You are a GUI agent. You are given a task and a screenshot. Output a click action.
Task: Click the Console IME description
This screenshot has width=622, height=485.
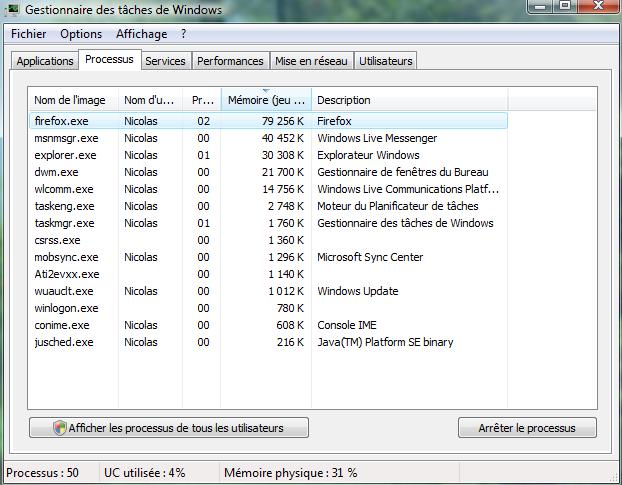(347, 326)
